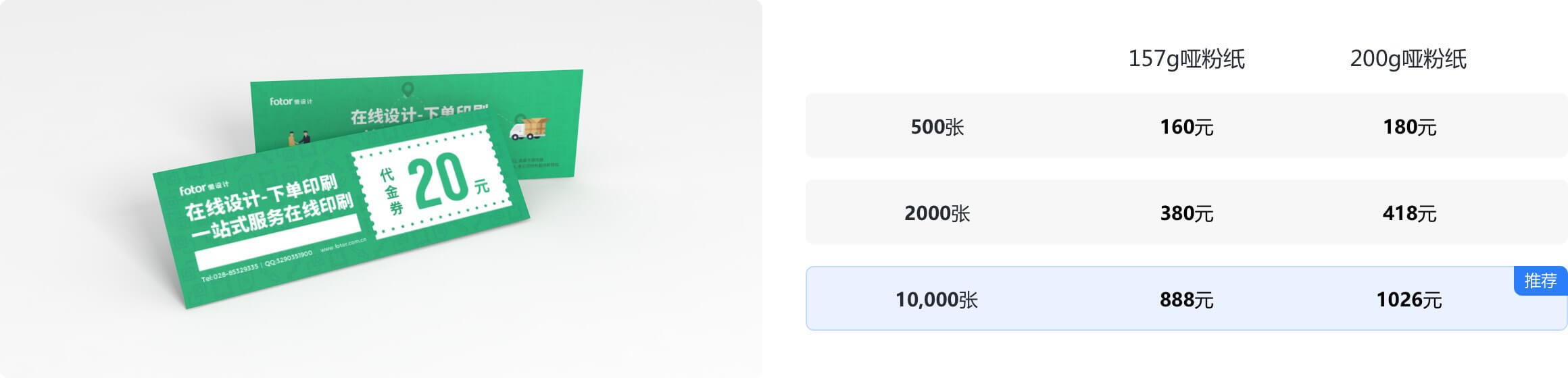Click the delivery truck icon on the coupon
The image size is (1568, 378).
coord(528,127)
